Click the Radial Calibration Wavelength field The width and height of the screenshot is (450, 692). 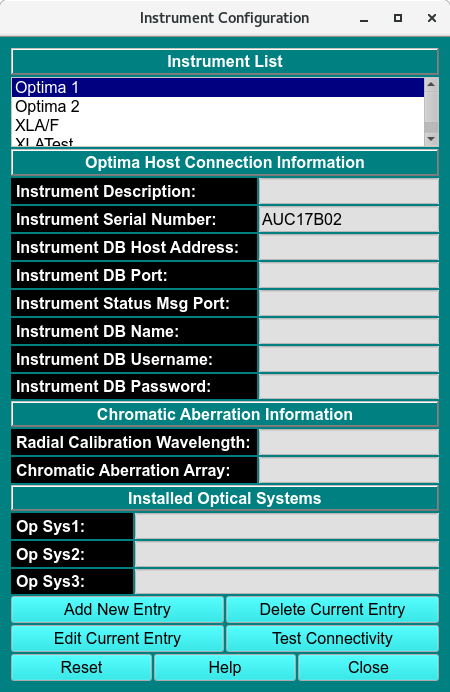pos(349,442)
